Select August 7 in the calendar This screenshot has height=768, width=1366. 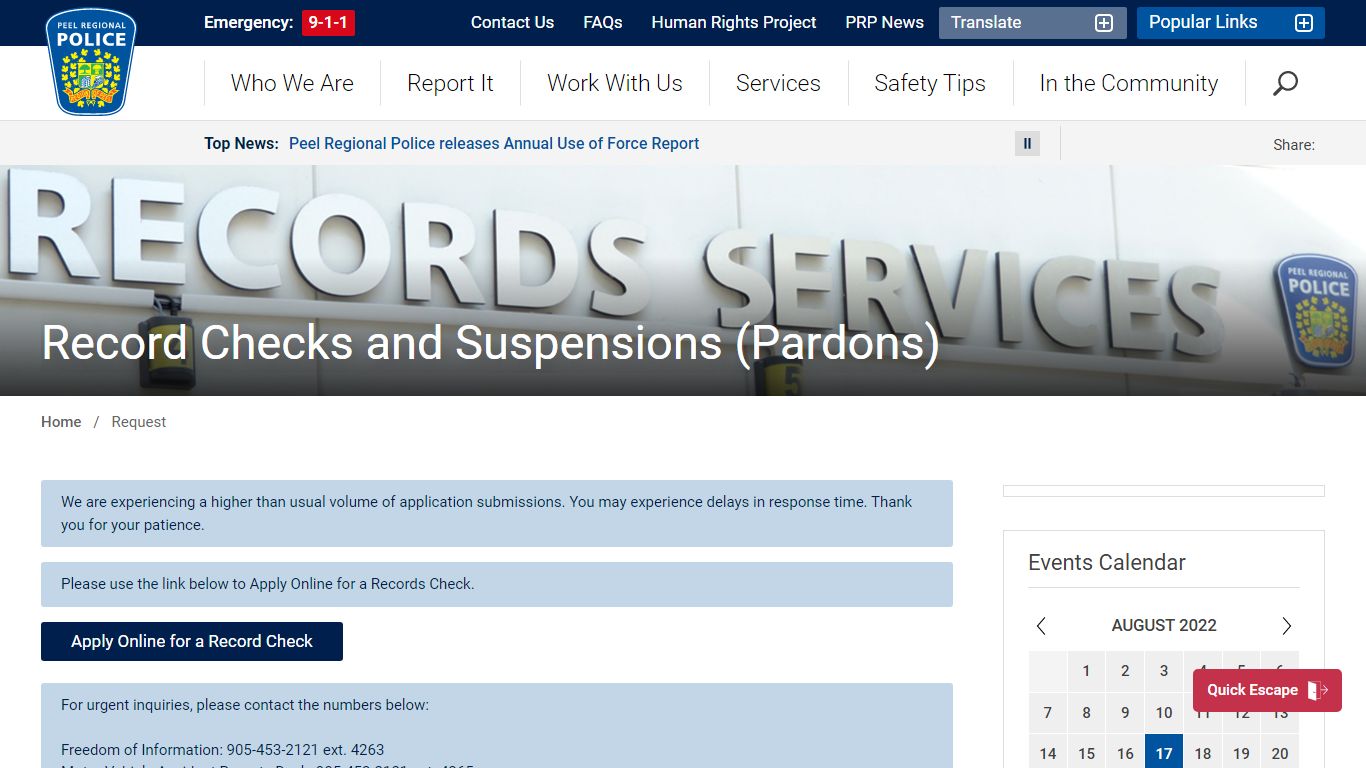[1048, 713]
